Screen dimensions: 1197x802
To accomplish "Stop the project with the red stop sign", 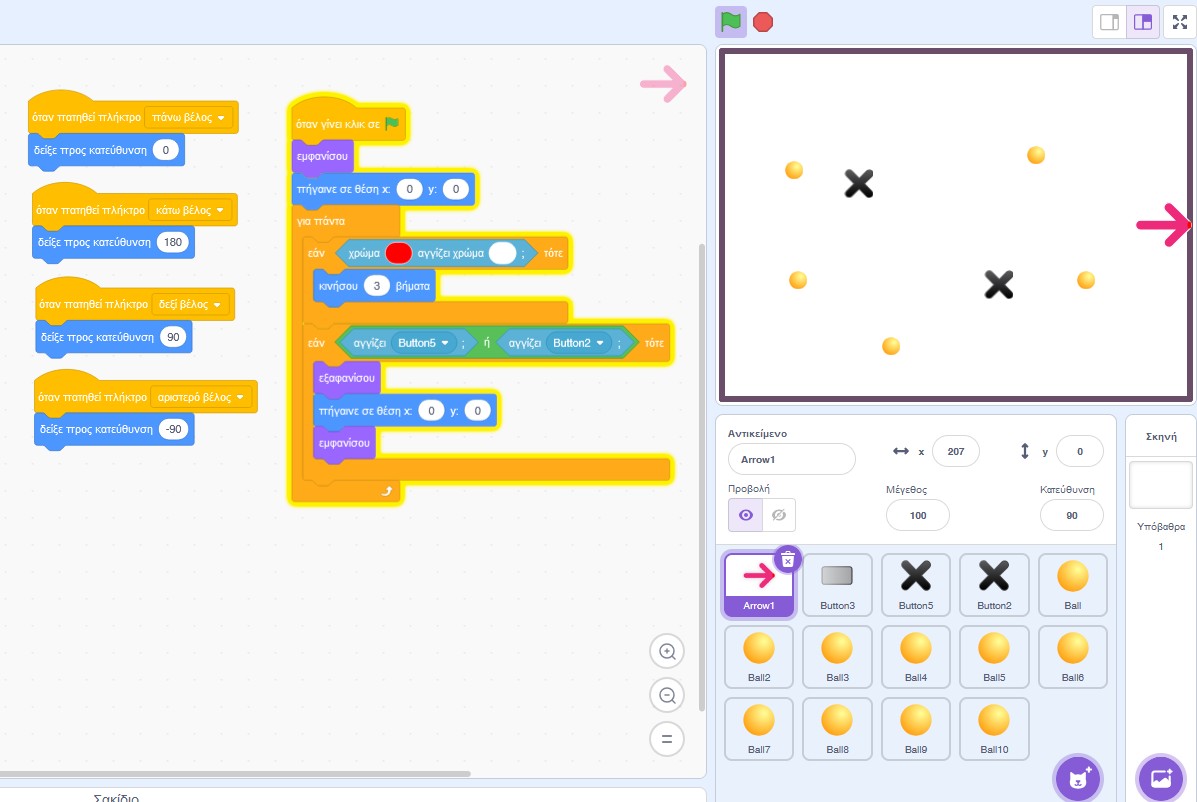I will pyautogui.click(x=763, y=22).
